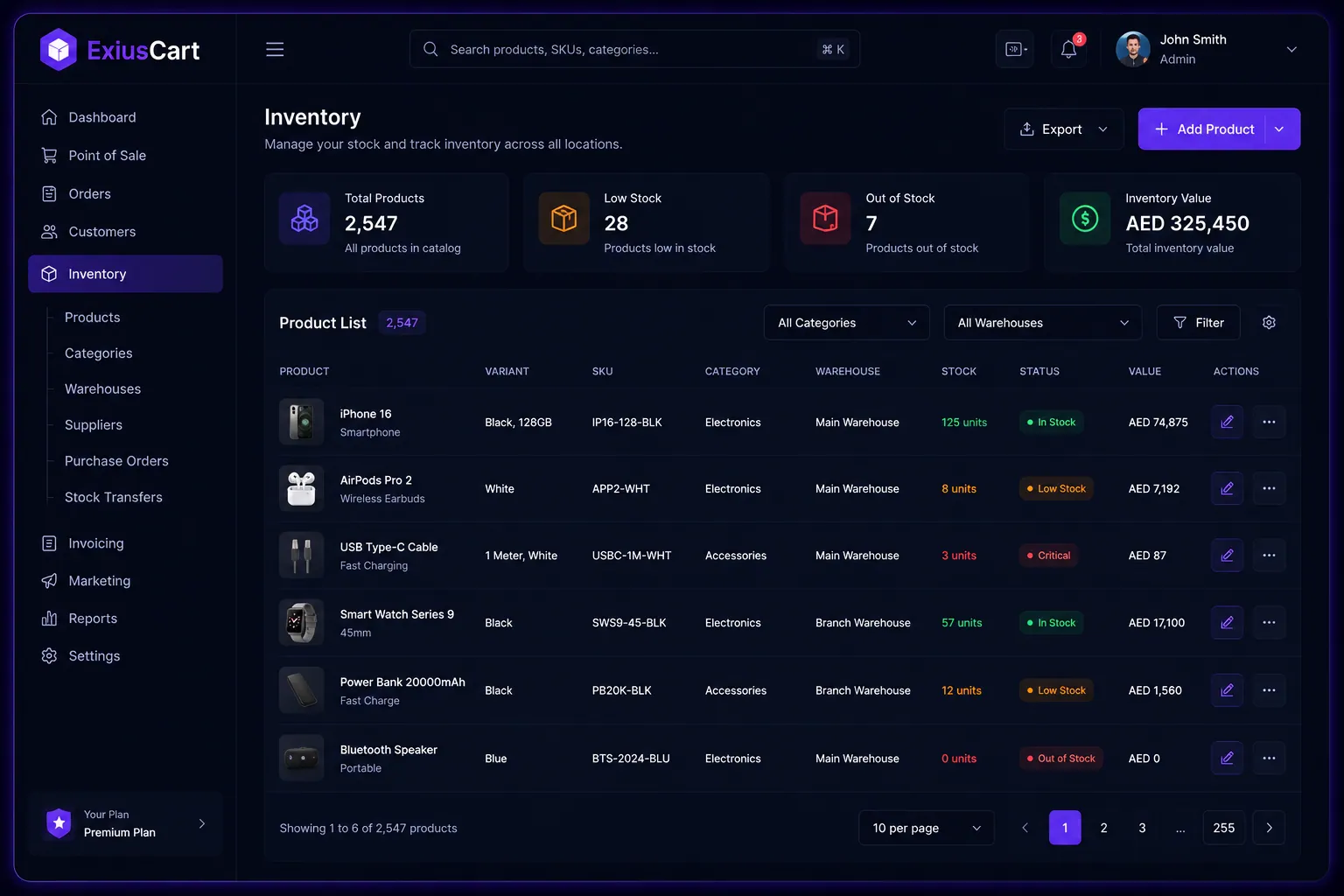Screen dimensions: 1344x896
Task: Open Suppliers submenu item
Action: (x=94, y=425)
